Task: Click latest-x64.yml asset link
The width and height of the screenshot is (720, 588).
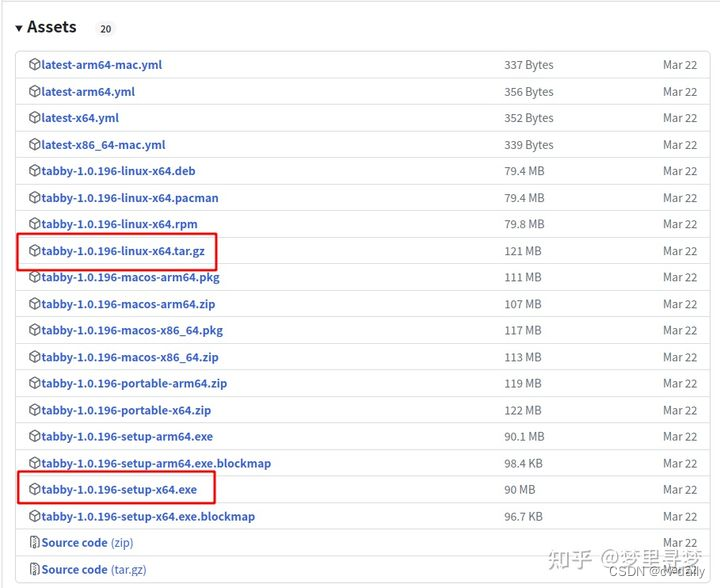Action: [x=80, y=118]
